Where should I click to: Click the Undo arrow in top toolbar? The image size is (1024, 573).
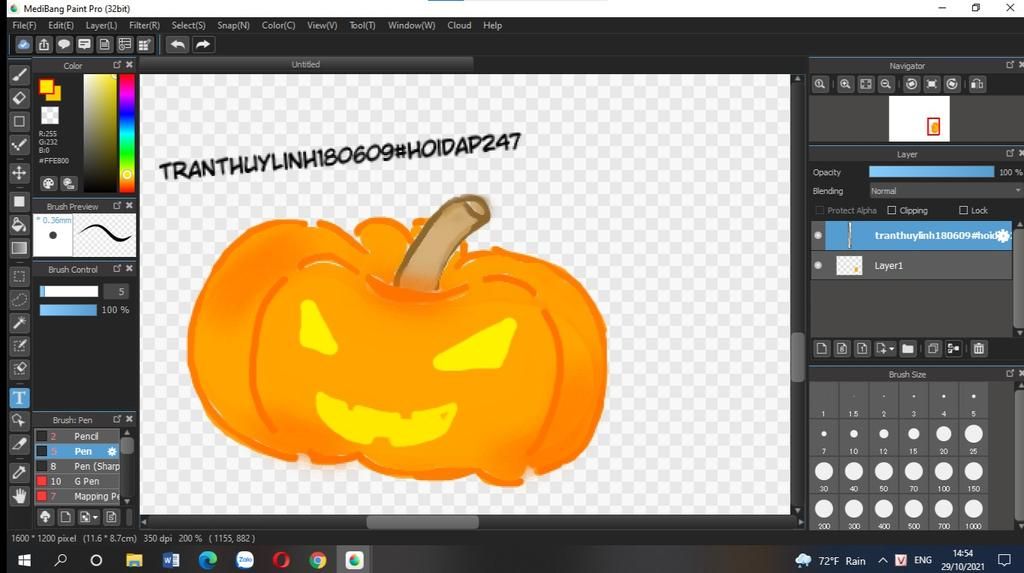[x=177, y=44]
